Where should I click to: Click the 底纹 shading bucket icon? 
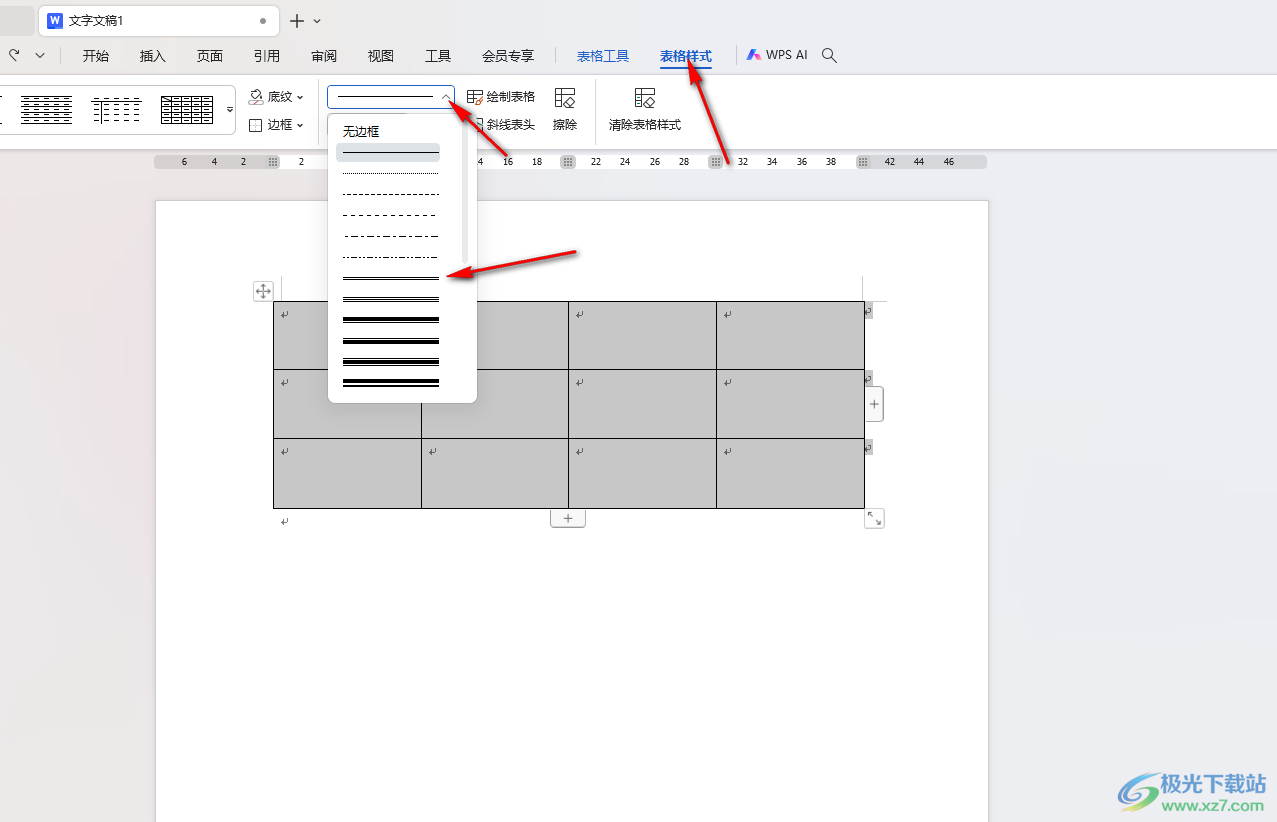(x=256, y=97)
